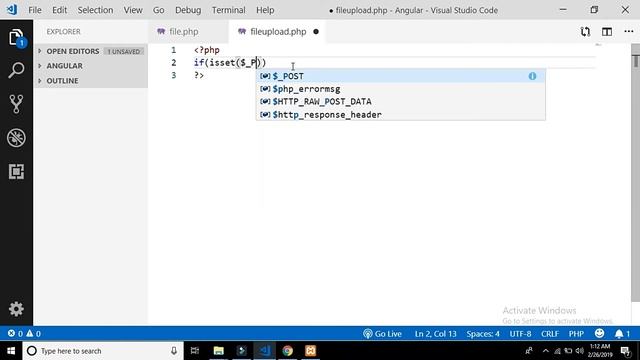Click the closing ?> tag on line 3
This screenshot has width=640, height=360.
(199, 75)
